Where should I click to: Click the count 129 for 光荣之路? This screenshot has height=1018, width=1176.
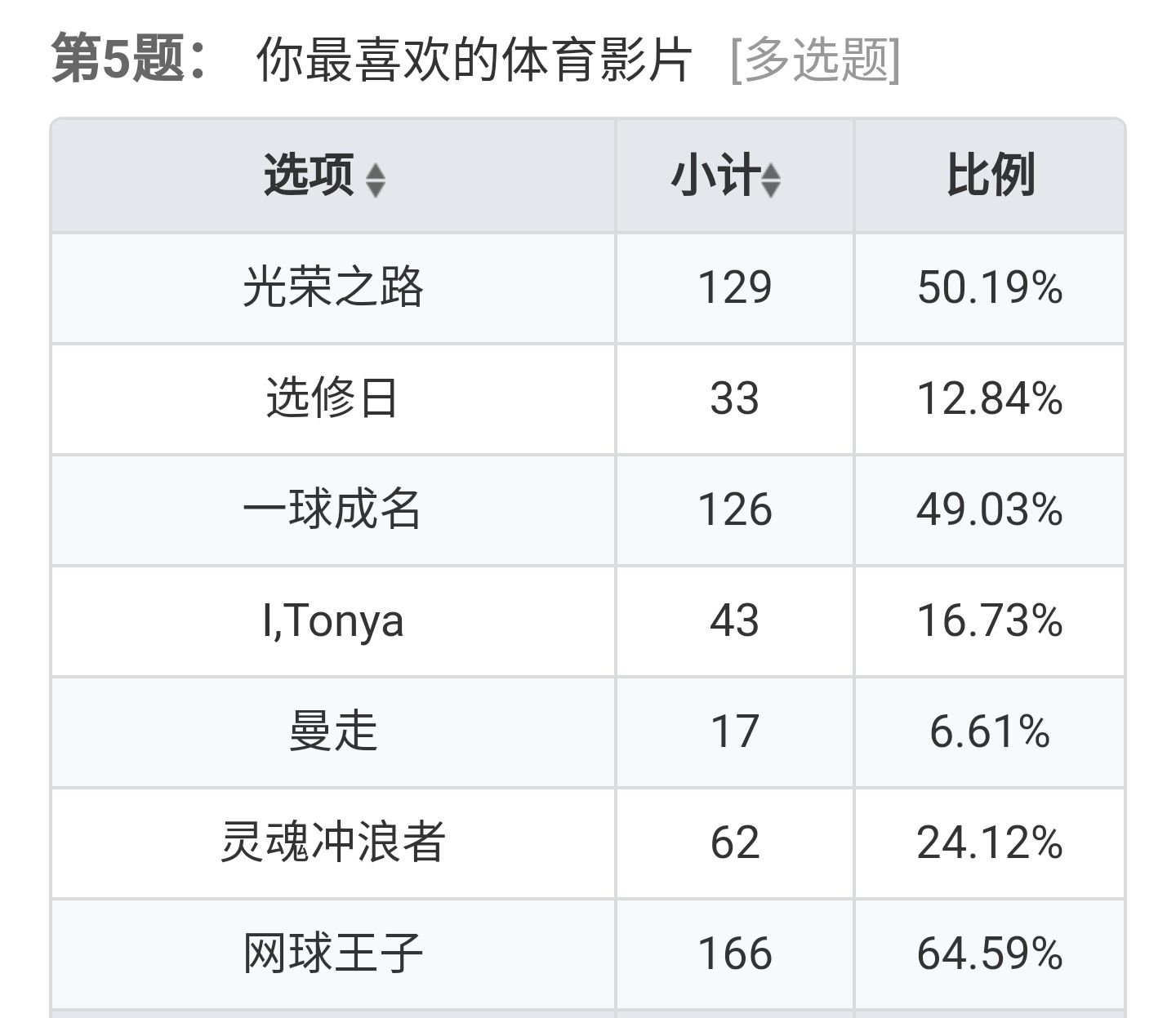[x=734, y=287]
